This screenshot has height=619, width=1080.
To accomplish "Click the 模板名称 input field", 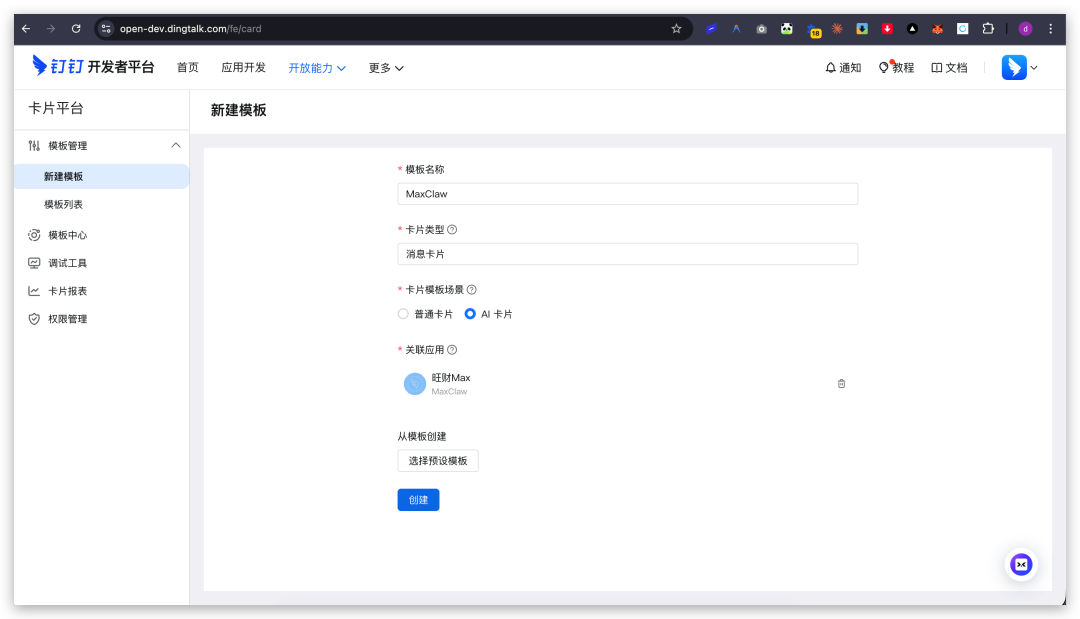I will [x=627, y=194].
